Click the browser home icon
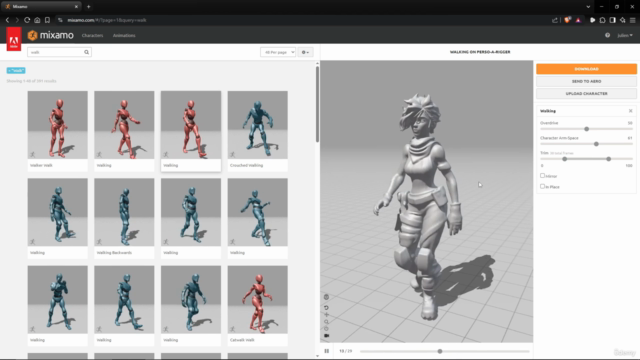This screenshot has height=360, width=640. tap(37, 20)
